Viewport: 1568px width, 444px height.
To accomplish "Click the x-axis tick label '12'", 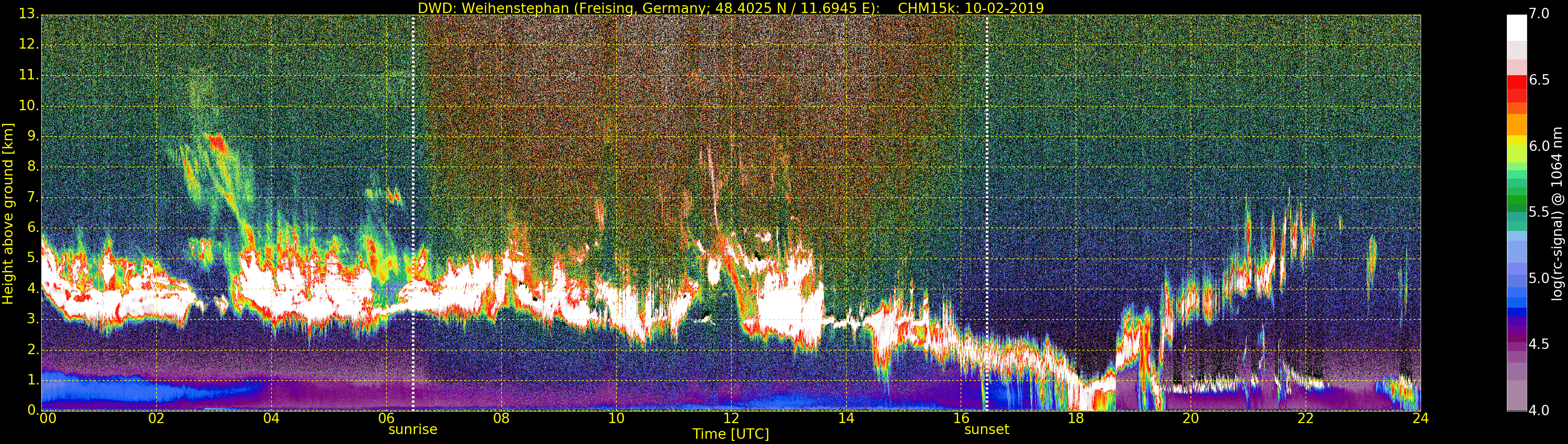I will [731, 418].
